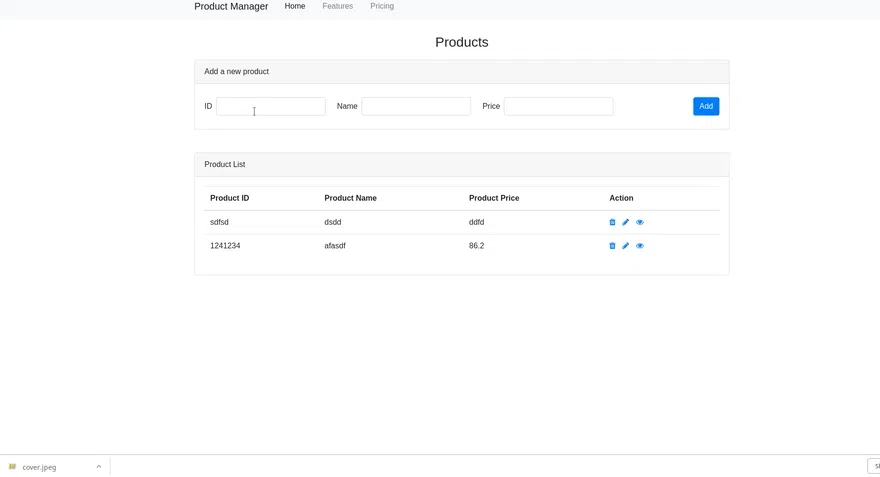Open the Pricing nav item
Viewport: 880px width, 477px height.
point(382,6)
